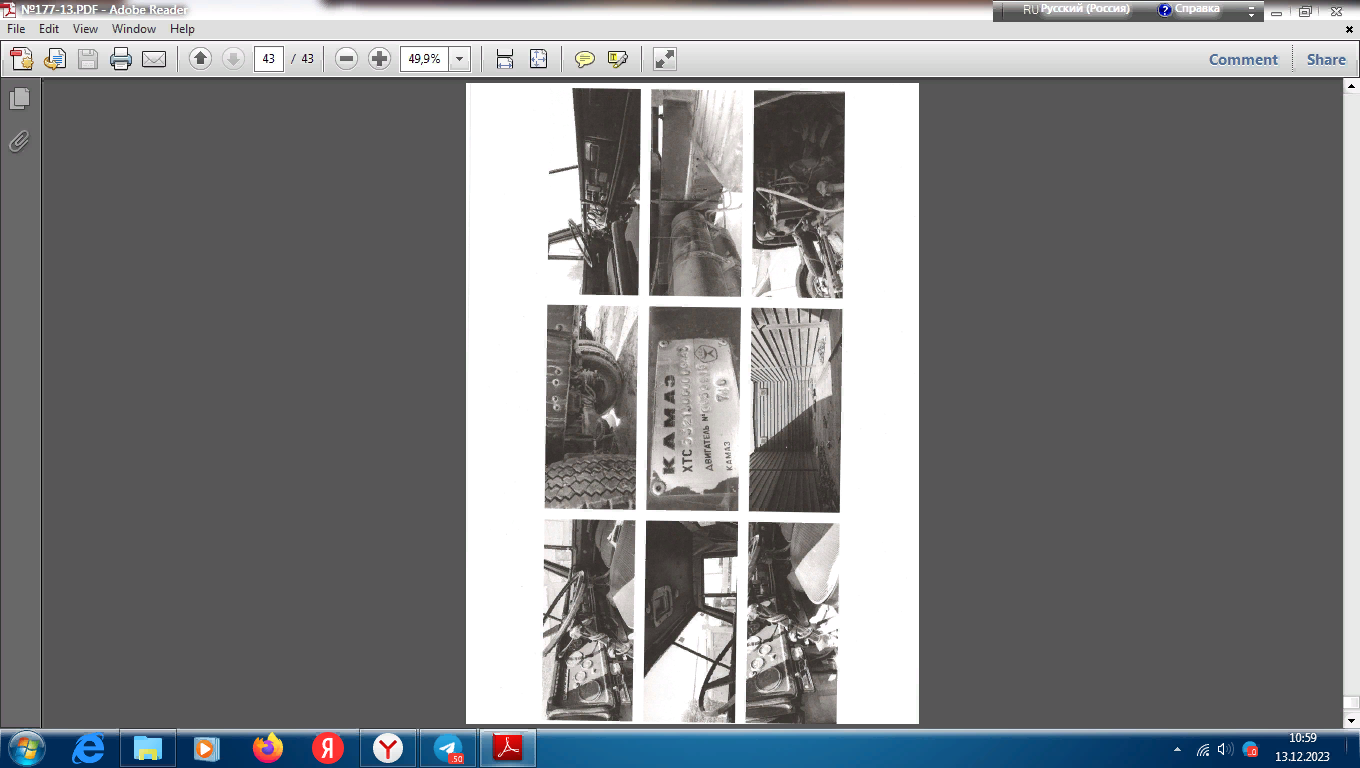Viewport: 1360px width, 768px height.
Task: Click the second toolbar icon, a page with an arrow
Action: pos(55,59)
